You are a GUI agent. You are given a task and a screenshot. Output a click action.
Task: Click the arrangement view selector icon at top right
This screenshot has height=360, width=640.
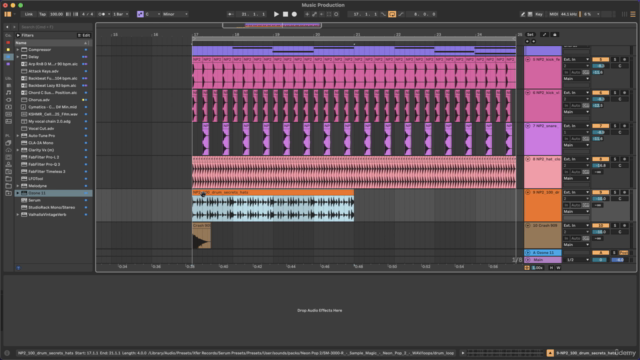(633, 14)
